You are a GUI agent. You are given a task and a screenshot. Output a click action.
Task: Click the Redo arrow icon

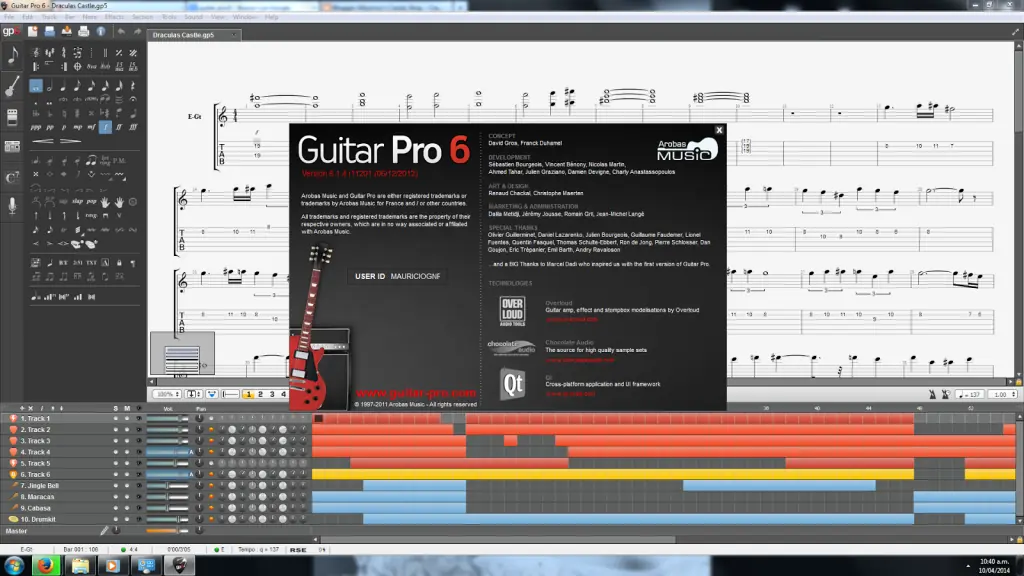coord(137,31)
